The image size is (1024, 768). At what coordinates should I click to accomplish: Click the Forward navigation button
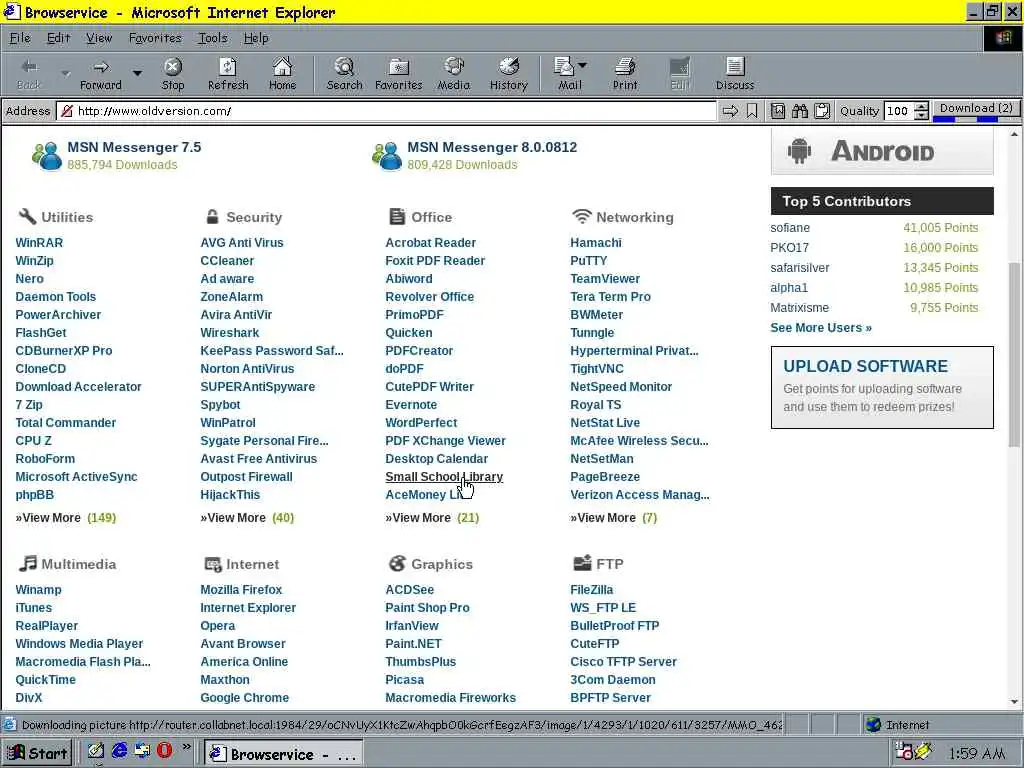coord(101,74)
